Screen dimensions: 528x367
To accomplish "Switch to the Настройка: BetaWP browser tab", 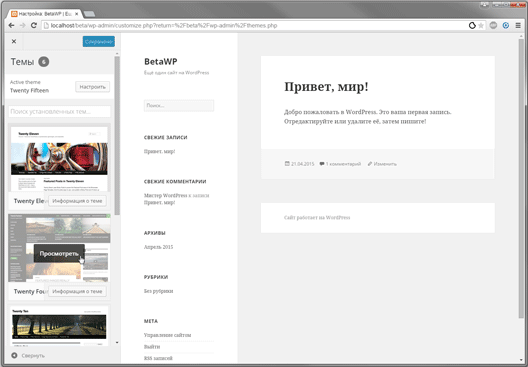I will 45,14.
